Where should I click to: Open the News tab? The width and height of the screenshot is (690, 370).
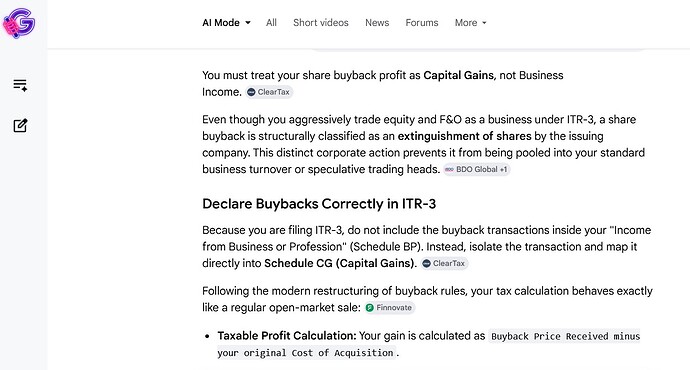pos(377,22)
